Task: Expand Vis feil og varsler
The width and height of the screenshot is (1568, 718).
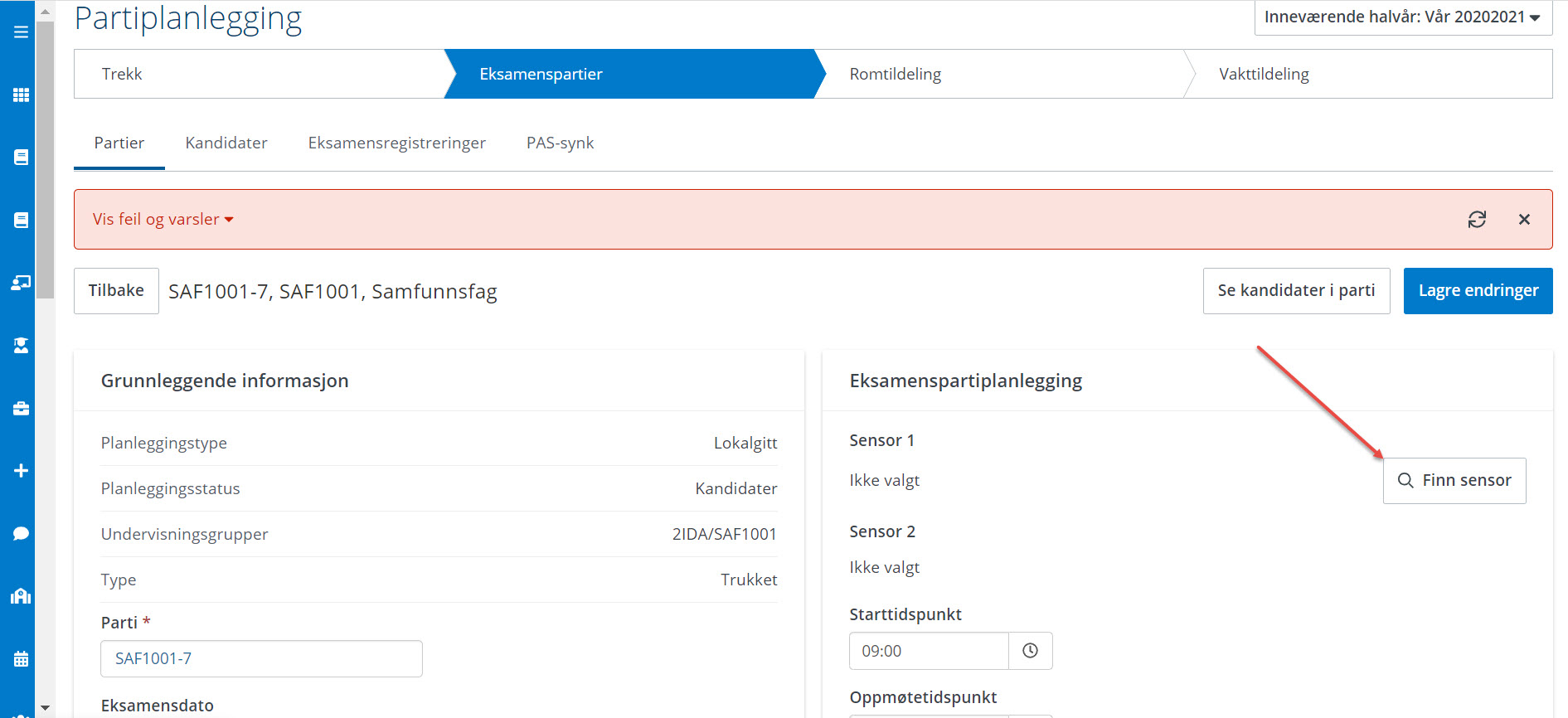Action: [163, 220]
